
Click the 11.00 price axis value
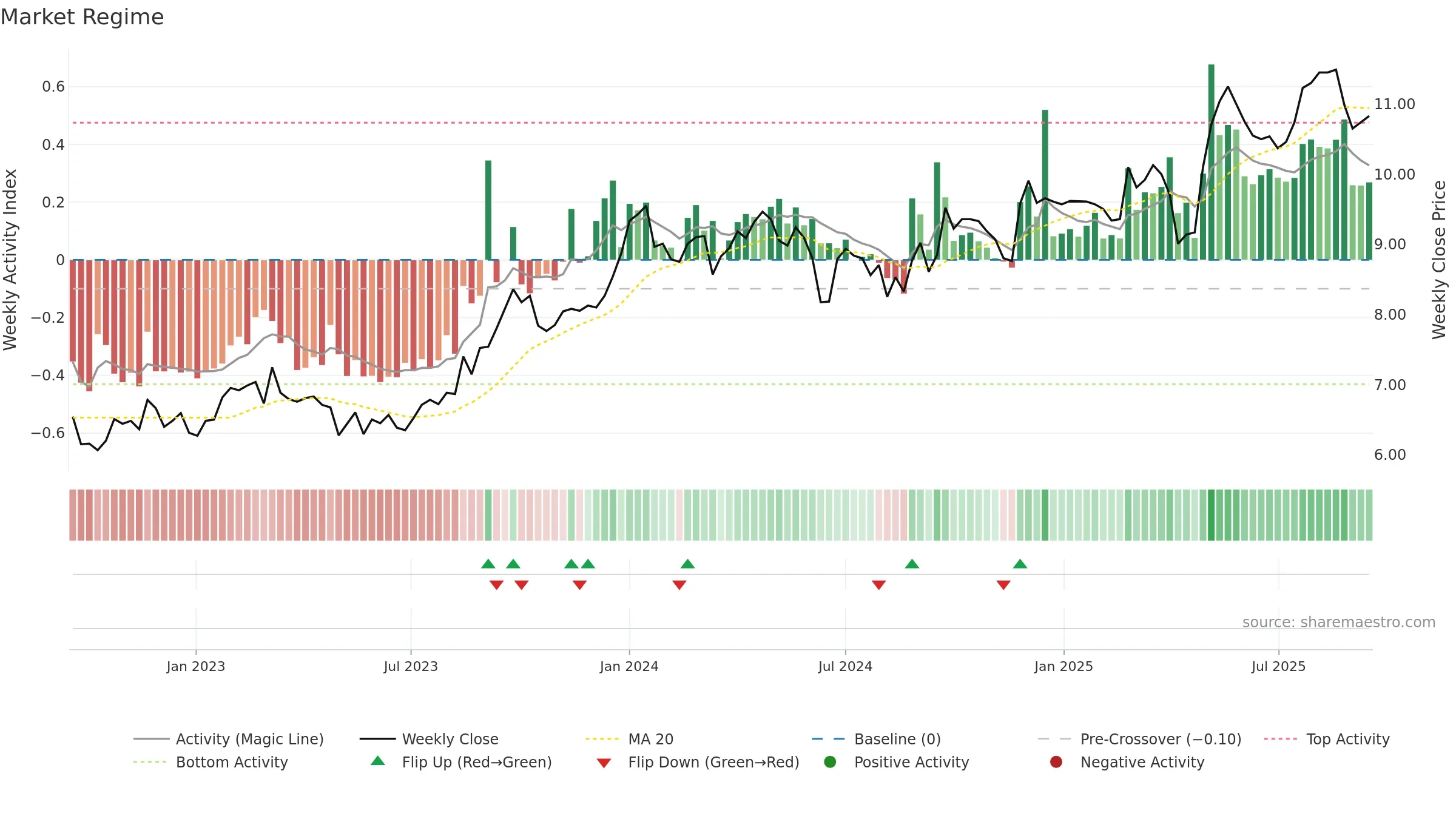point(1394,104)
